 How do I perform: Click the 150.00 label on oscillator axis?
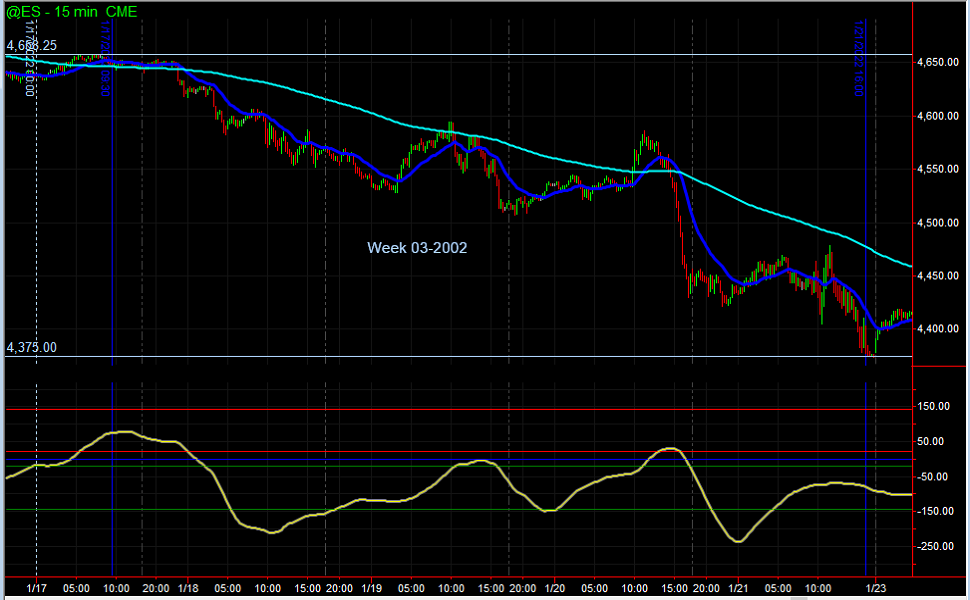point(939,406)
